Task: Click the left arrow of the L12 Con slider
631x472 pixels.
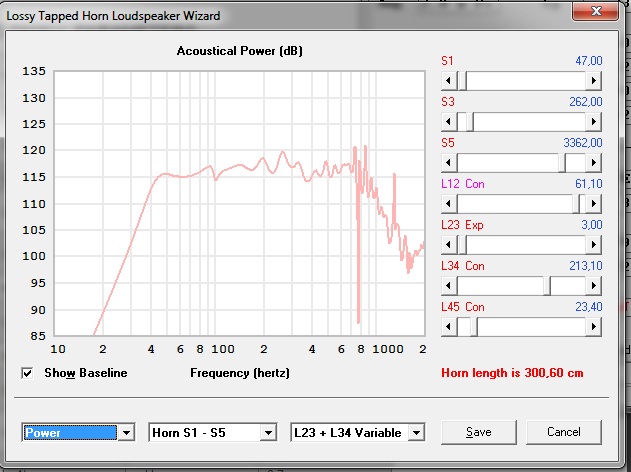Action: click(x=449, y=204)
